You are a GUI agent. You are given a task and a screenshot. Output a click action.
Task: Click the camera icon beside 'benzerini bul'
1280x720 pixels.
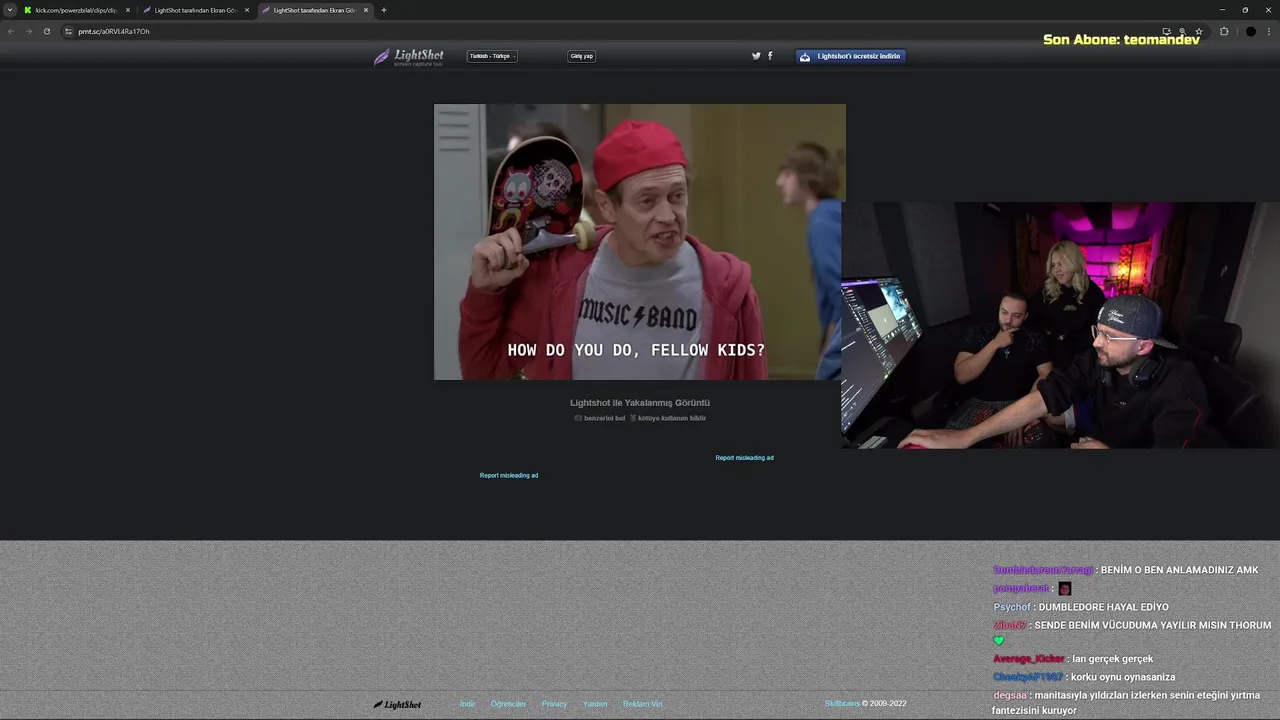click(578, 418)
